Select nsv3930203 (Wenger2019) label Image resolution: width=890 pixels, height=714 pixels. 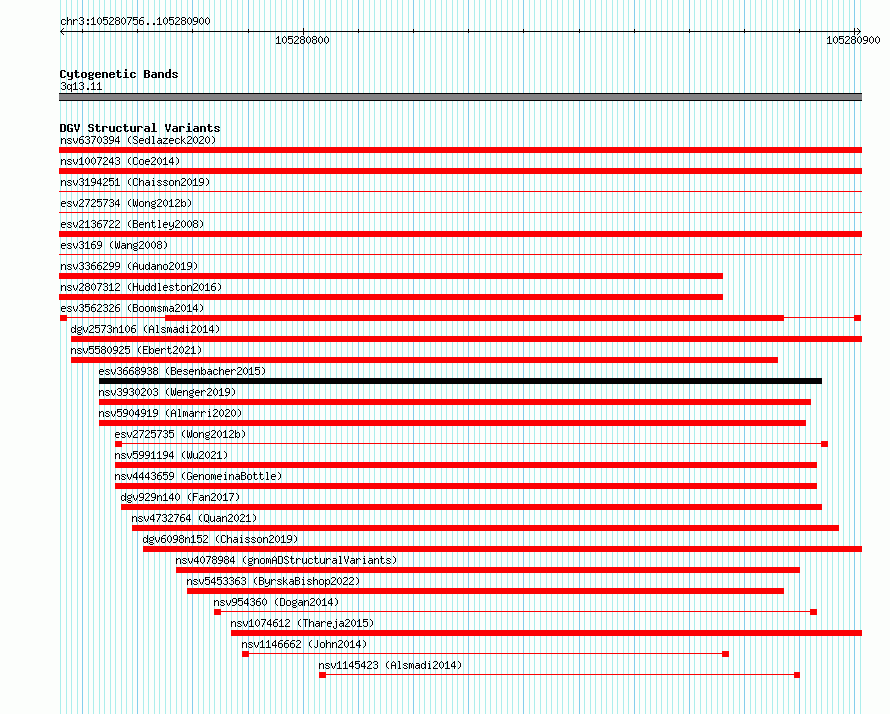167,392
